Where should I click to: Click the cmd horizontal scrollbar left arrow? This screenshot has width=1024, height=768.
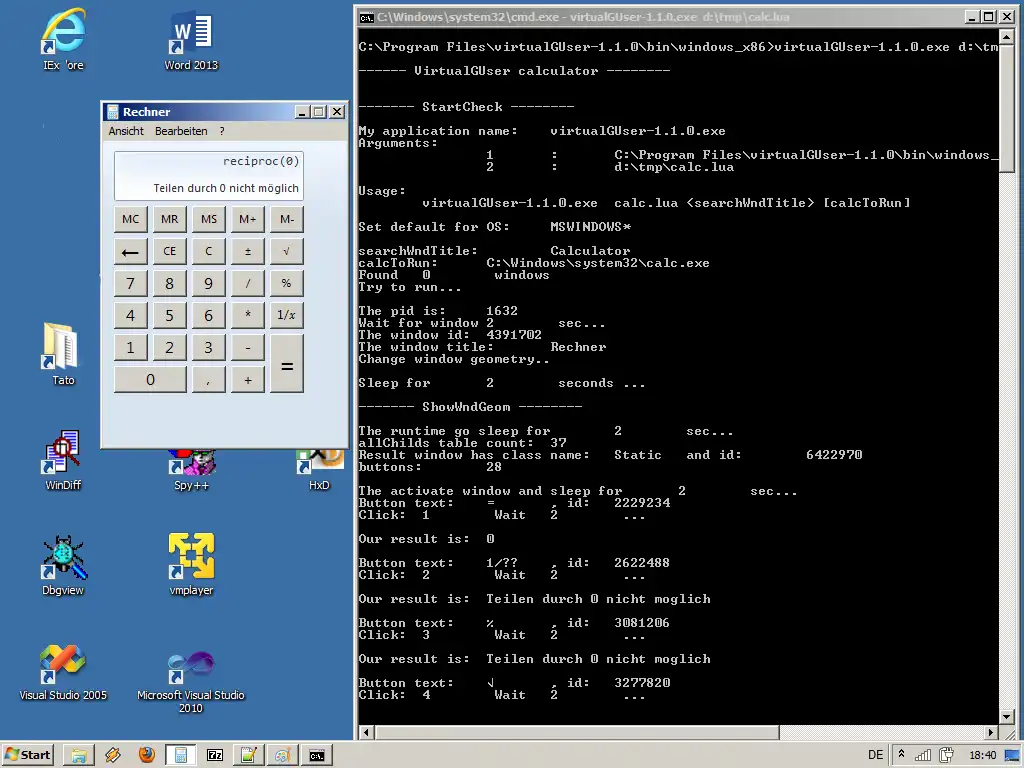pos(366,733)
